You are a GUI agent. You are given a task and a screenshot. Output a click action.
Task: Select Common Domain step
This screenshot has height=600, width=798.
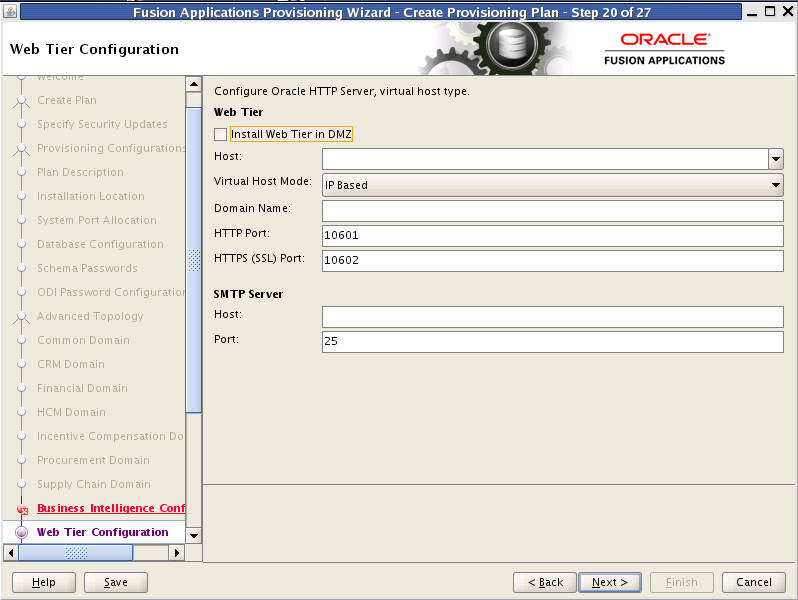83,340
